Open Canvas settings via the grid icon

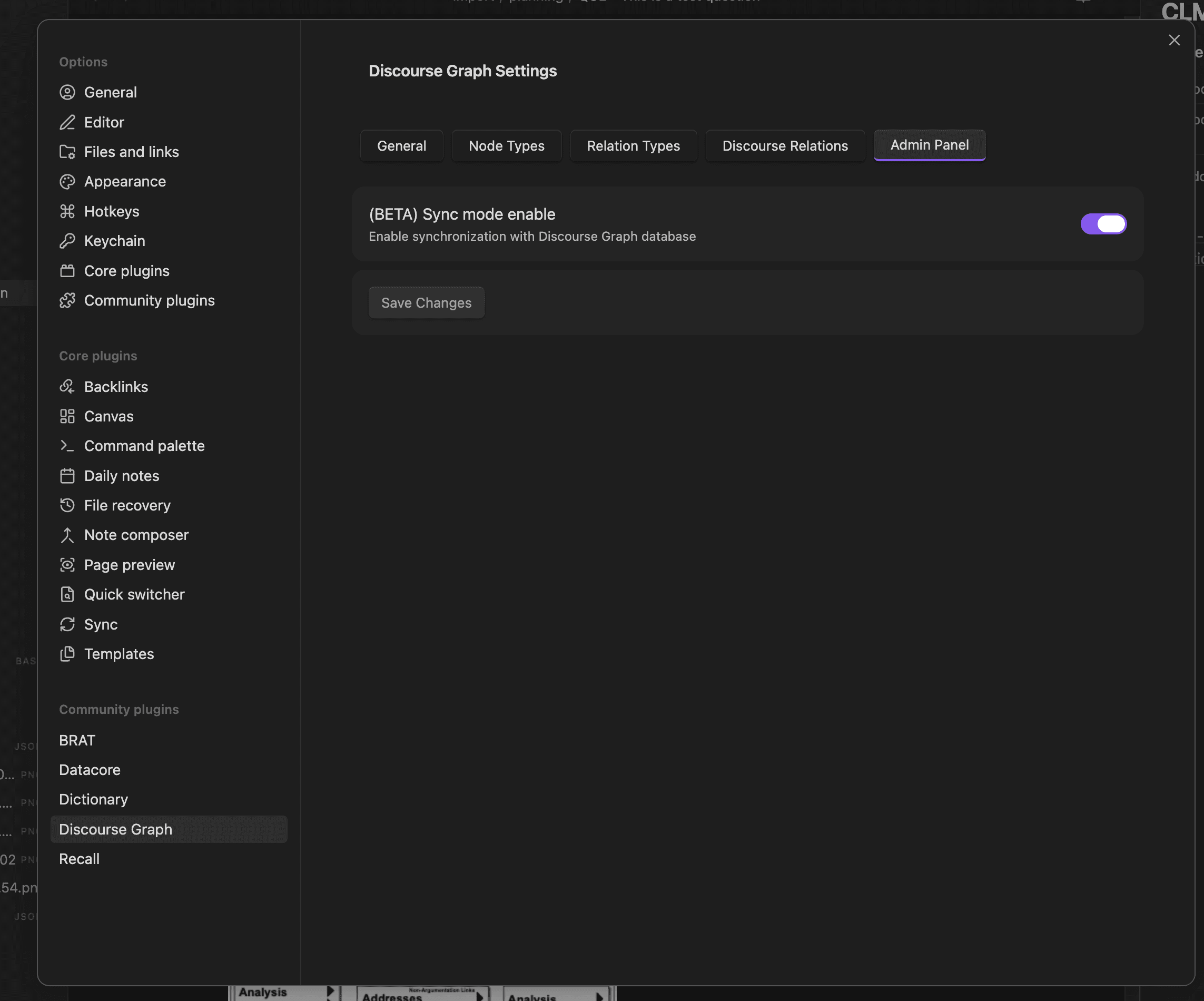point(67,416)
